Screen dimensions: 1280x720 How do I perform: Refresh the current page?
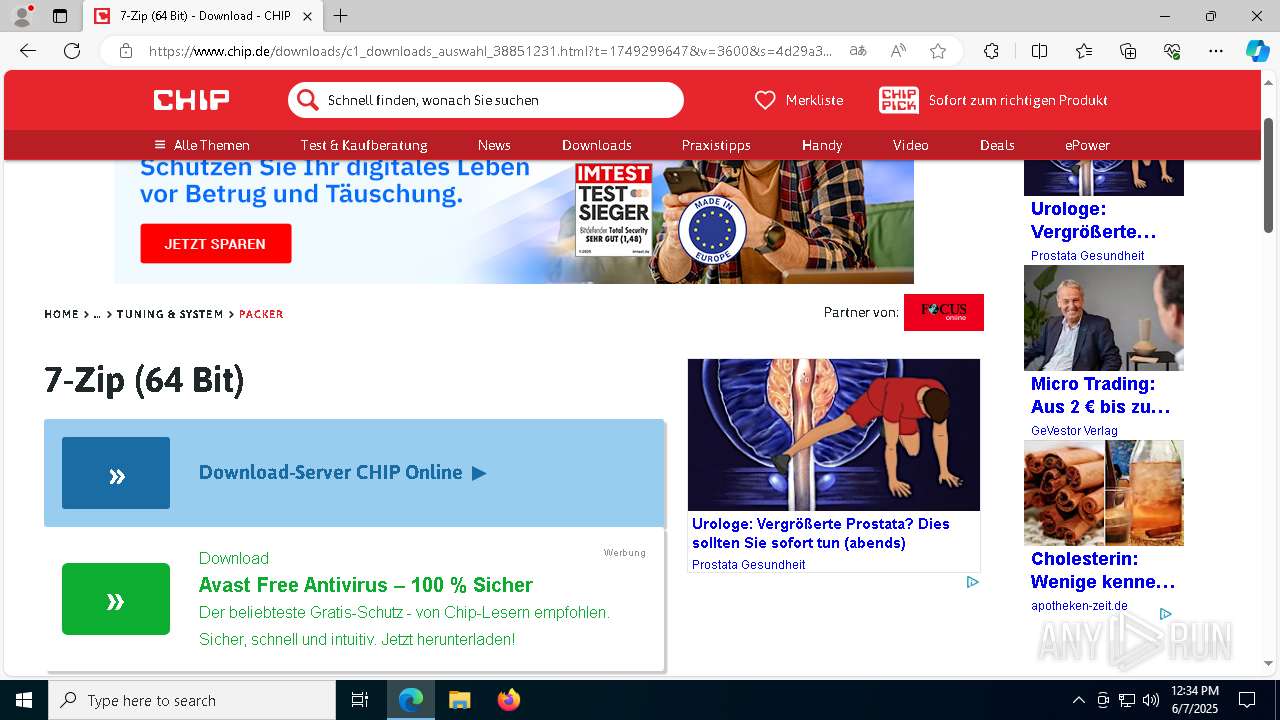coord(72,51)
